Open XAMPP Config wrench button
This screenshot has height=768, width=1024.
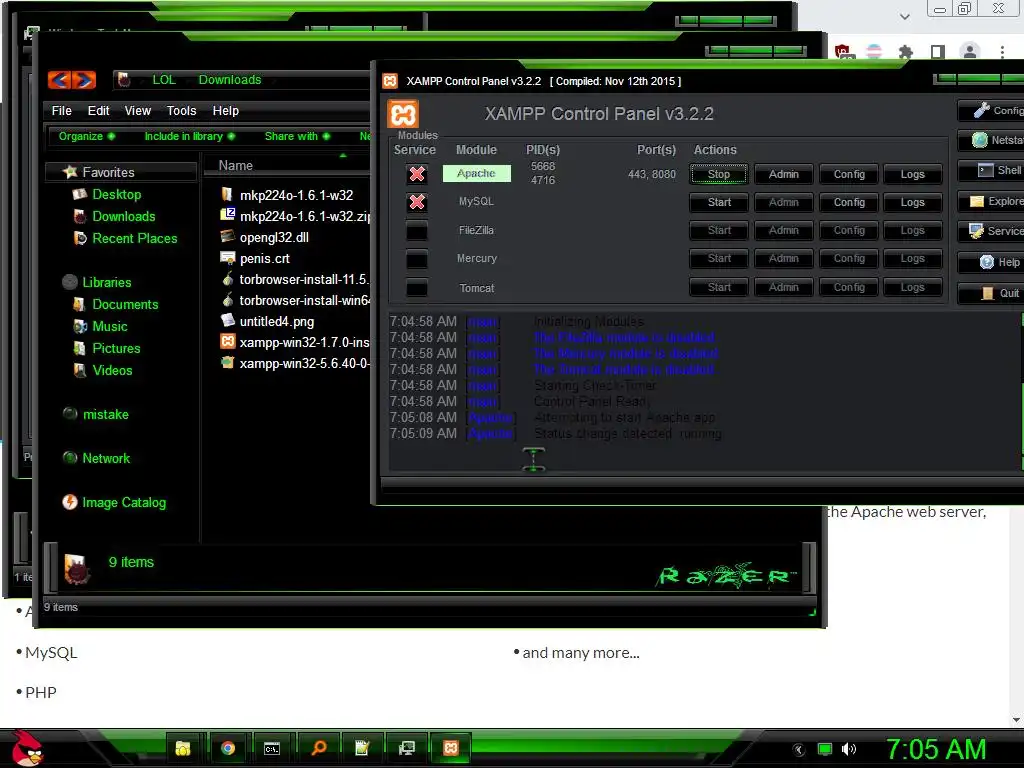pyautogui.click(x=991, y=110)
